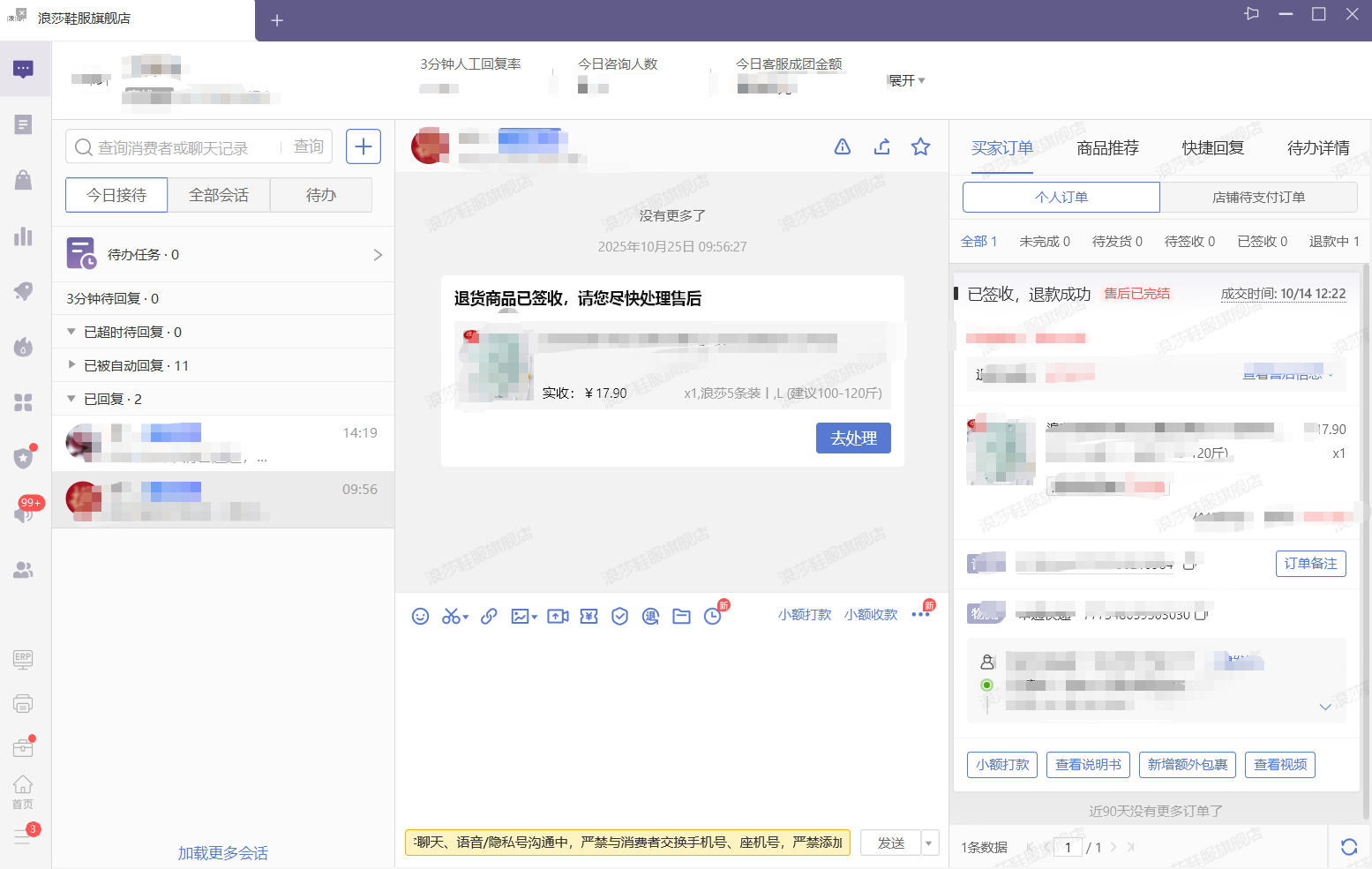Click the refund 退 icon in toolbar

650,616
